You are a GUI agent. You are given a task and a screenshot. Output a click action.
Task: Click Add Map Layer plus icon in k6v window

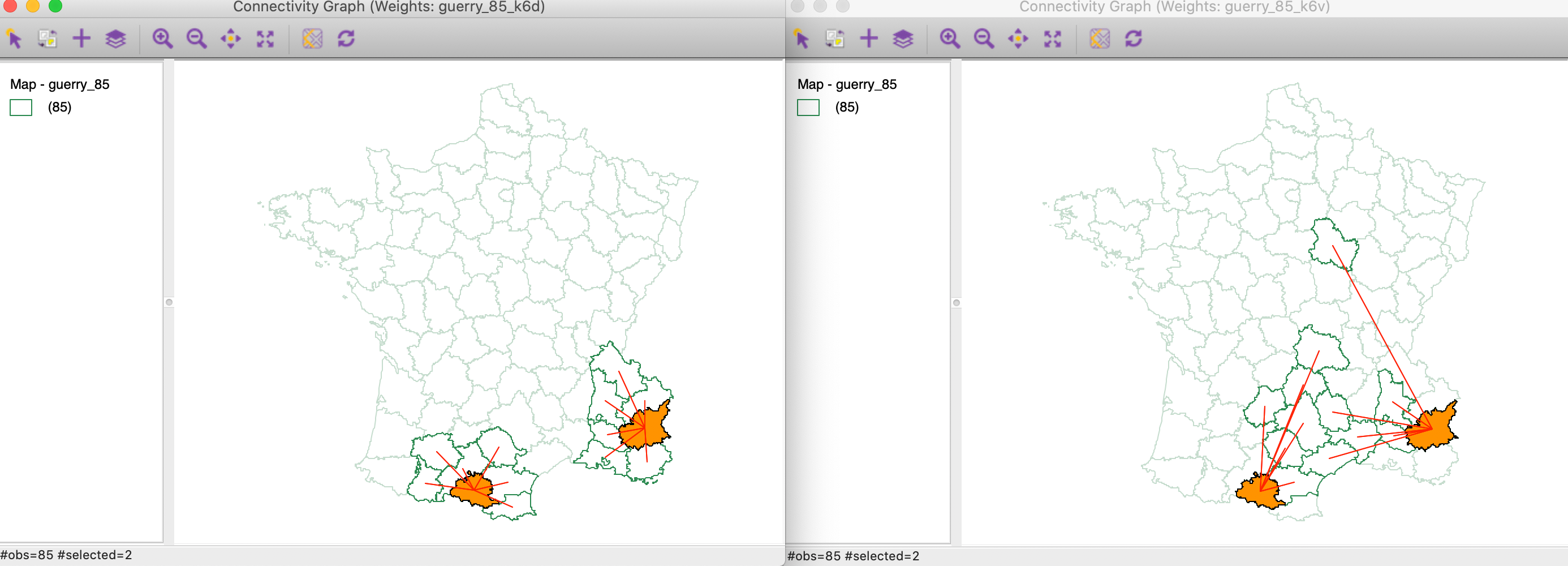tap(869, 39)
